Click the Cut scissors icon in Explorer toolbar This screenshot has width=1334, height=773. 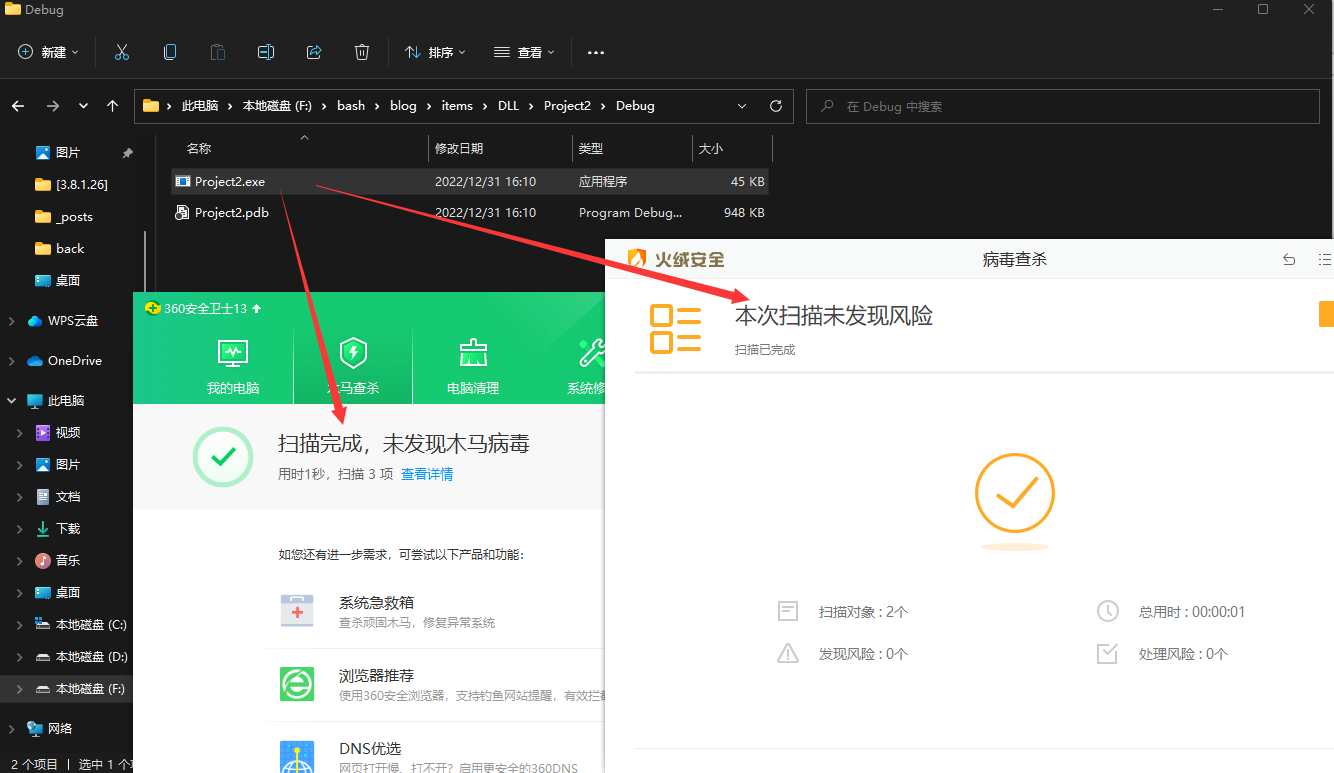(122, 52)
